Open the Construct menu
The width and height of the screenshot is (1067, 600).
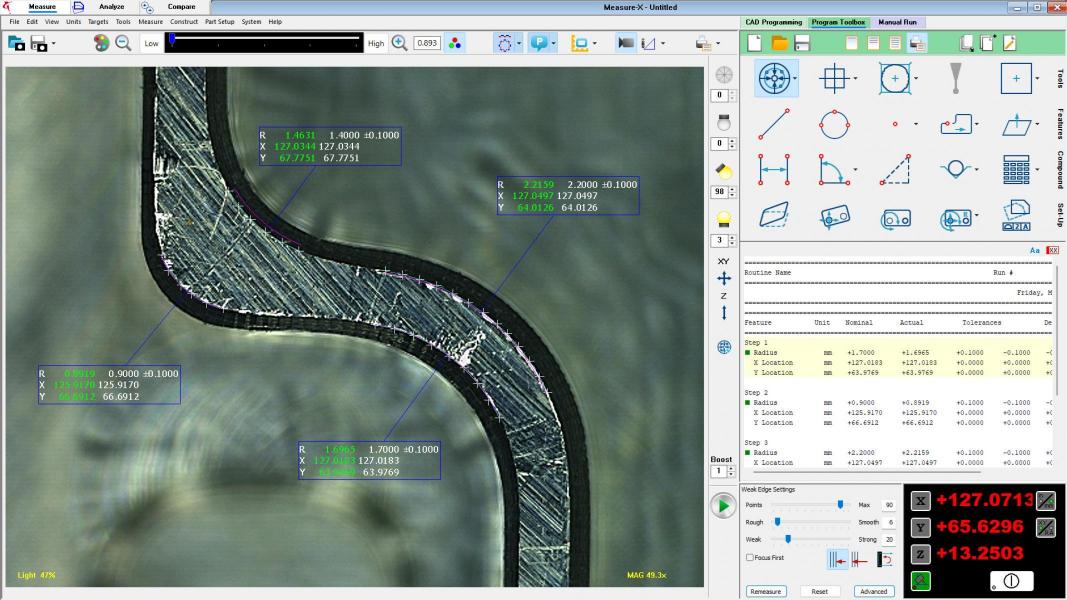184,22
